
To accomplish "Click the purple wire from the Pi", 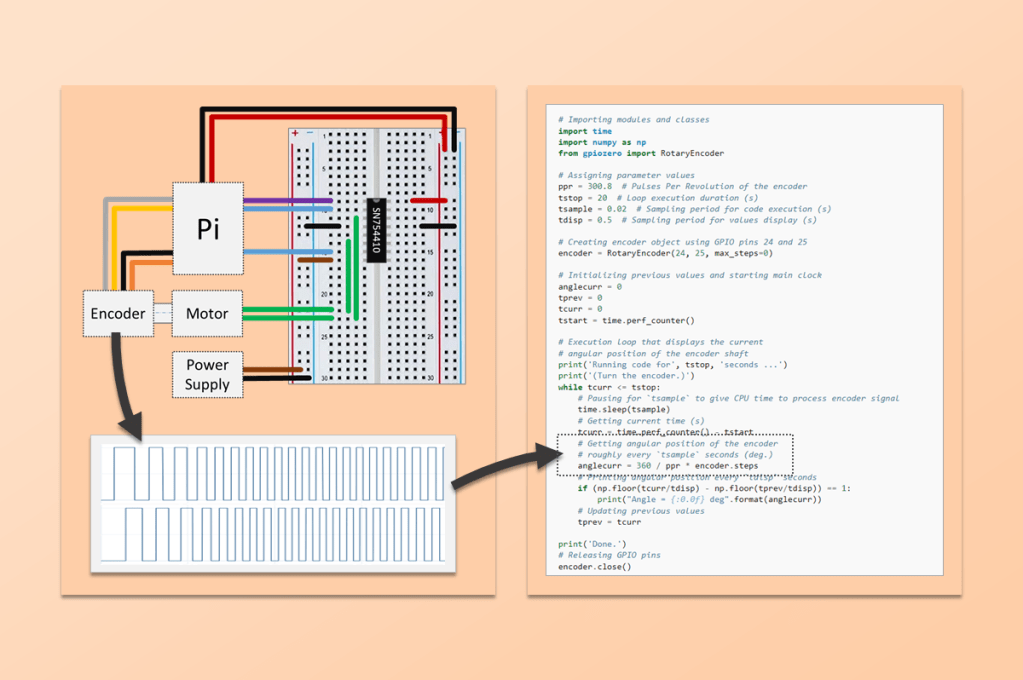I will click(288, 200).
